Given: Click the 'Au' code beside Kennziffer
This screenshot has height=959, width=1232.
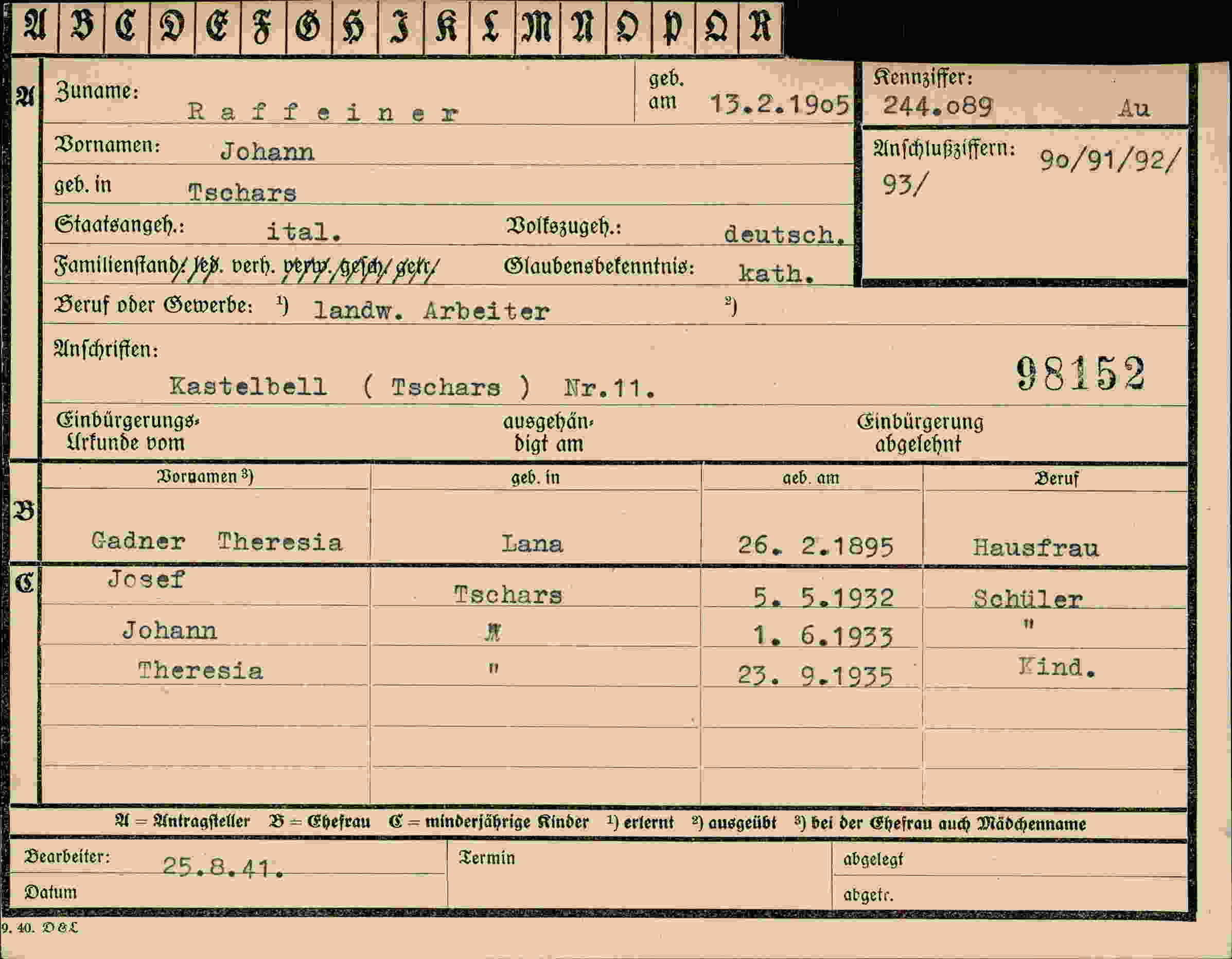Looking at the screenshot, I should (x=1134, y=108).
